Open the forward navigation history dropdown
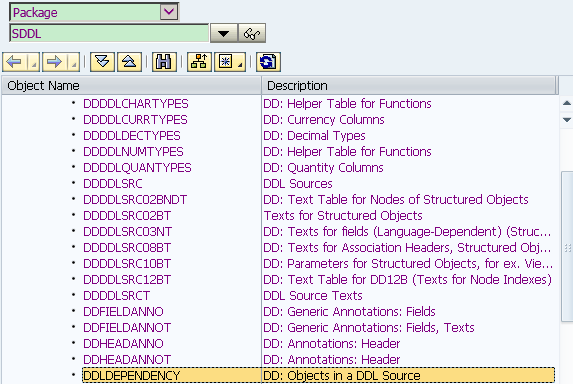Viewport: 573px width, 384px height. click(74, 62)
